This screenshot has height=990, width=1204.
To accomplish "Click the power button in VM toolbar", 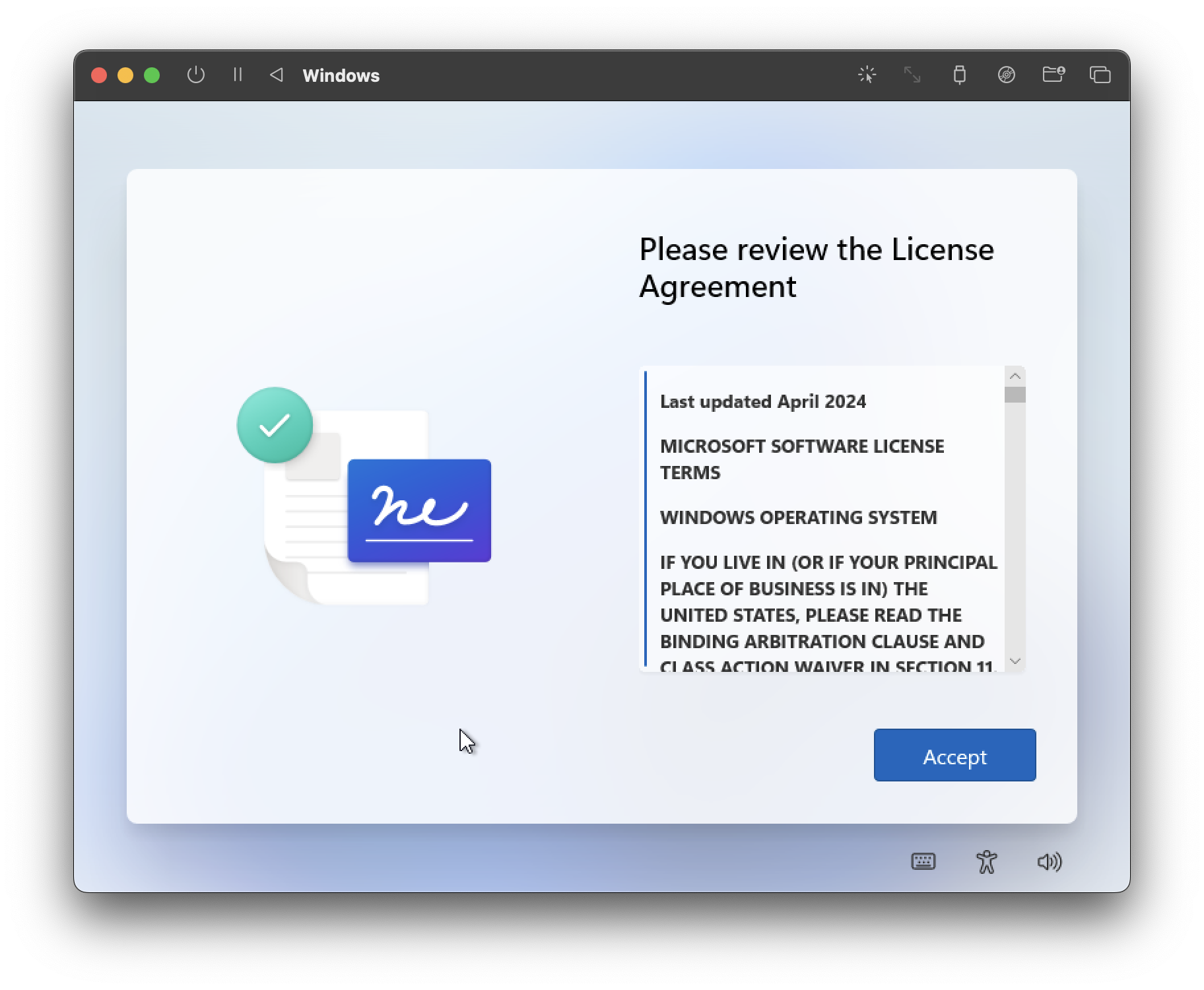I will click(196, 75).
